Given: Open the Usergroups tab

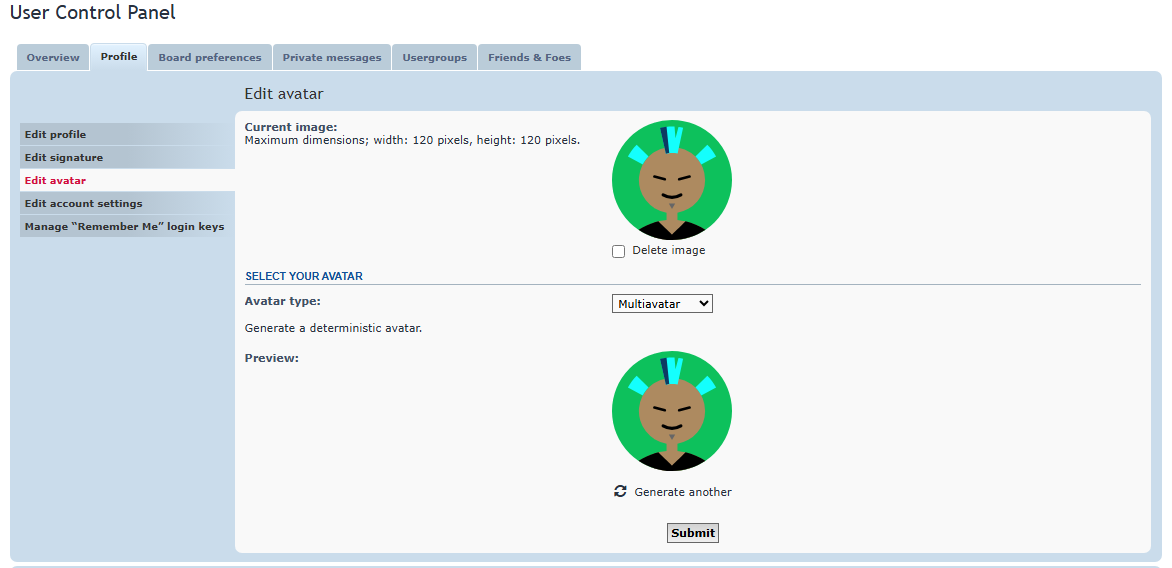Looking at the screenshot, I should (x=434, y=58).
